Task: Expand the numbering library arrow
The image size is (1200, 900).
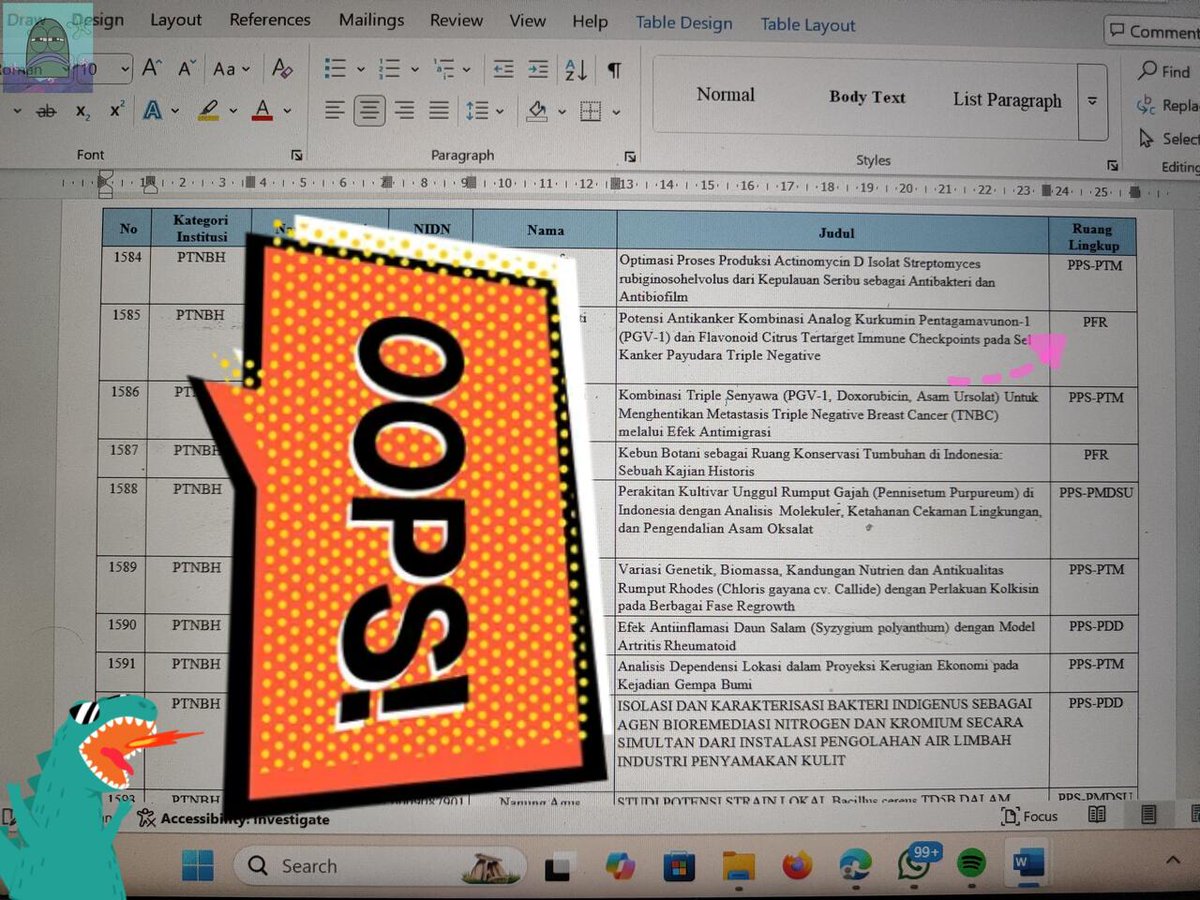Action: [x=414, y=69]
